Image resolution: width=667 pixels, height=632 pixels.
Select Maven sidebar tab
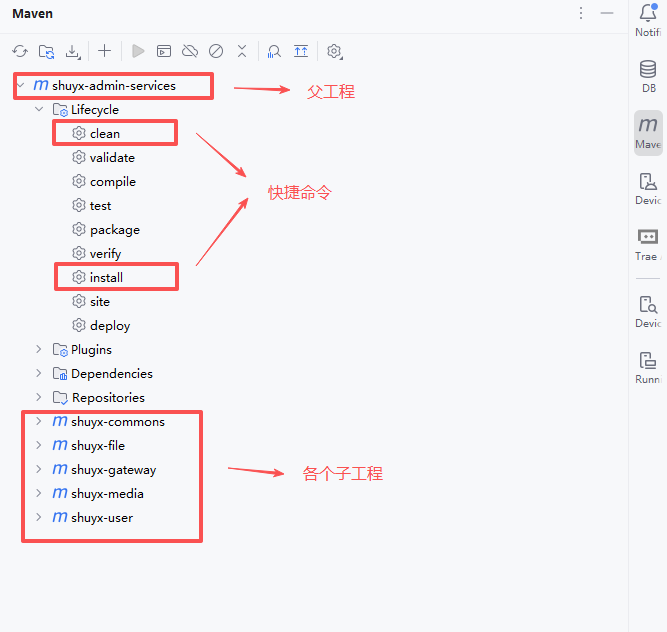pos(648,133)
